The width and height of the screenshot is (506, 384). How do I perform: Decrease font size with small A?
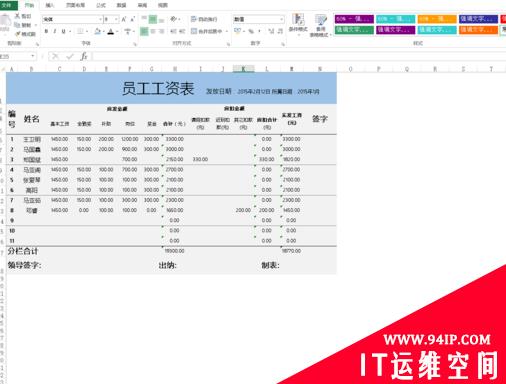133,19
